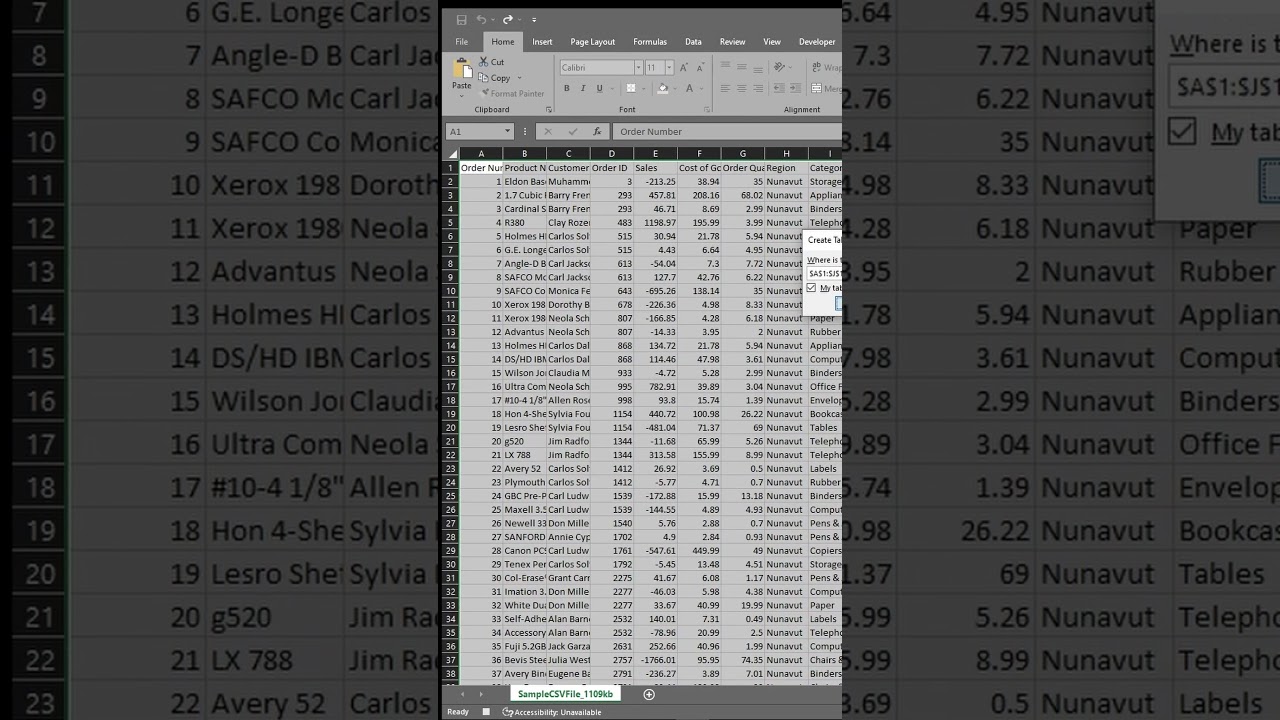
Task: Click the next sheet navigation arrow
Action: pyautogui.click(x=480, y=694)
